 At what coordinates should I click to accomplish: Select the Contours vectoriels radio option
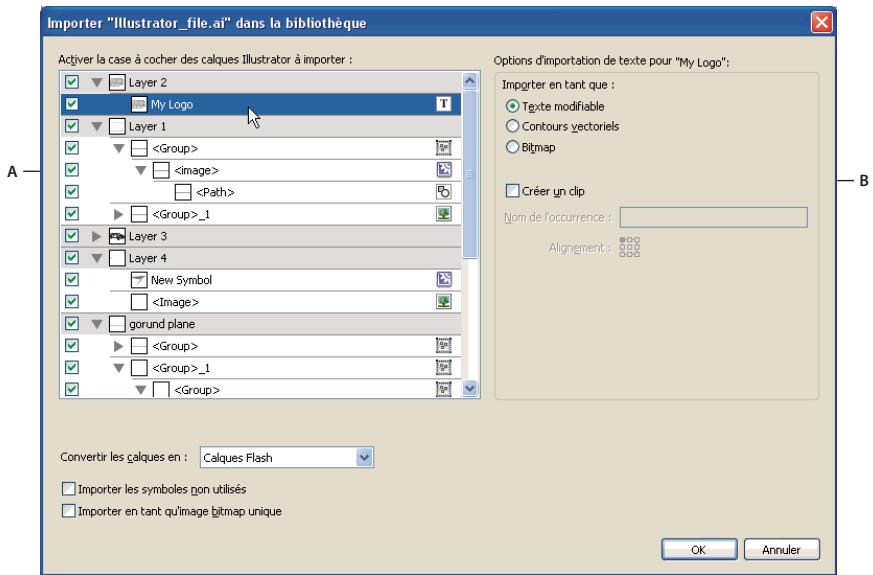tap(514, 126)
